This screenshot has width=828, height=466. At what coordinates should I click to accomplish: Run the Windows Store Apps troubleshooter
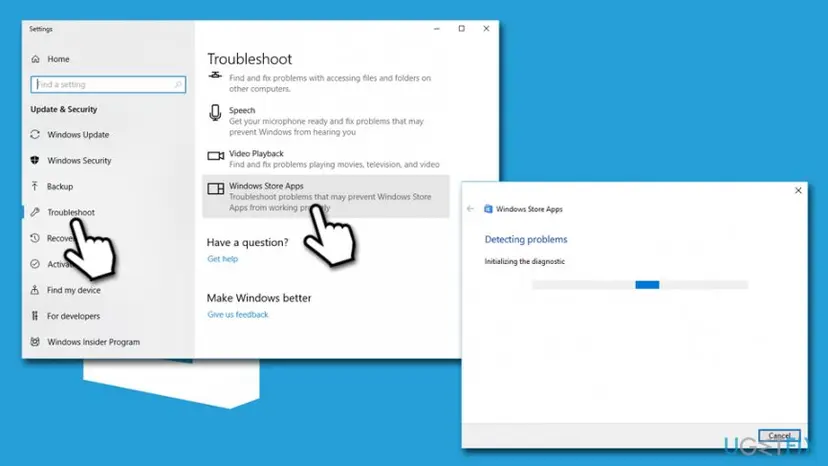tap(326, 197)
